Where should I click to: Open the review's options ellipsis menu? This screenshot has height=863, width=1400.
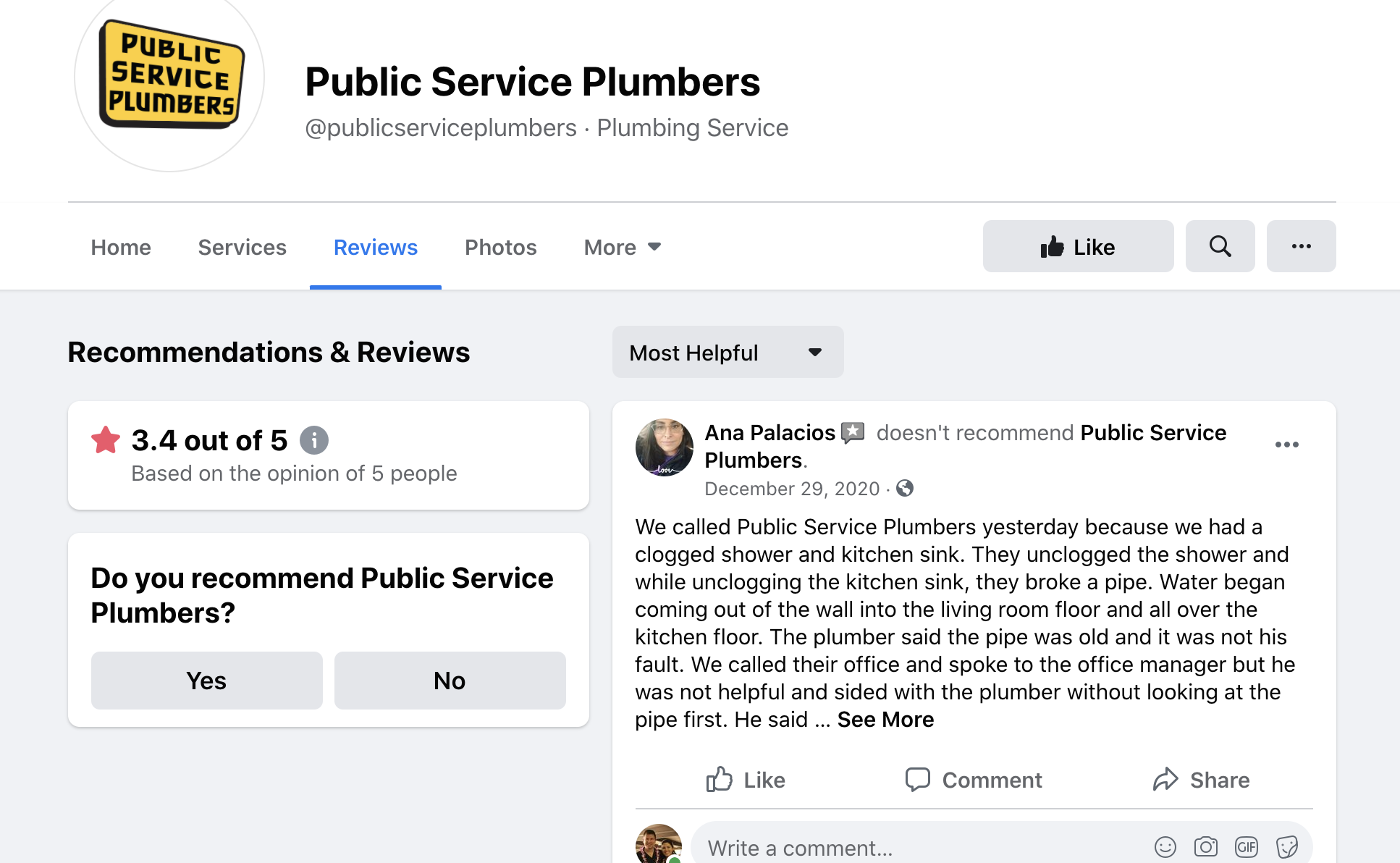1287,445
